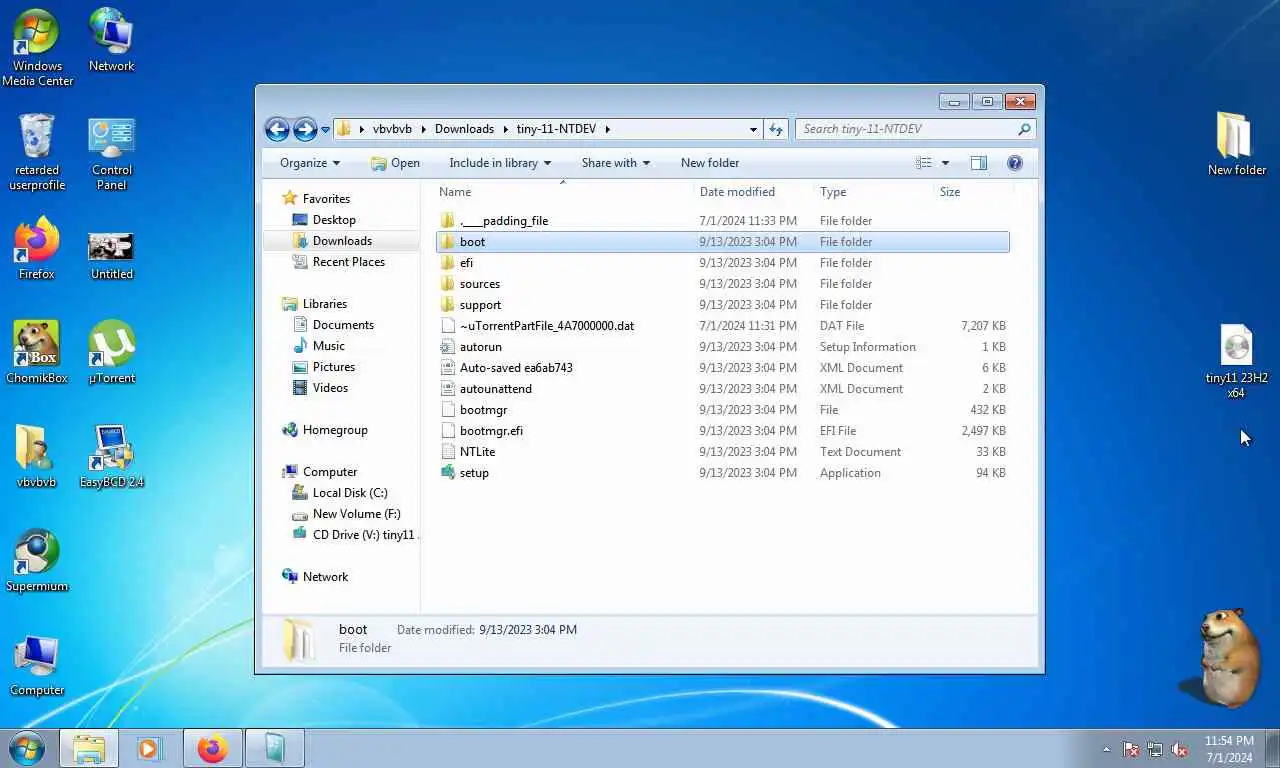1280x768 pixels.
Task: Select the ~uTorrentPartFile_4A7000000.dat file
Action: (x=722, y=326)
